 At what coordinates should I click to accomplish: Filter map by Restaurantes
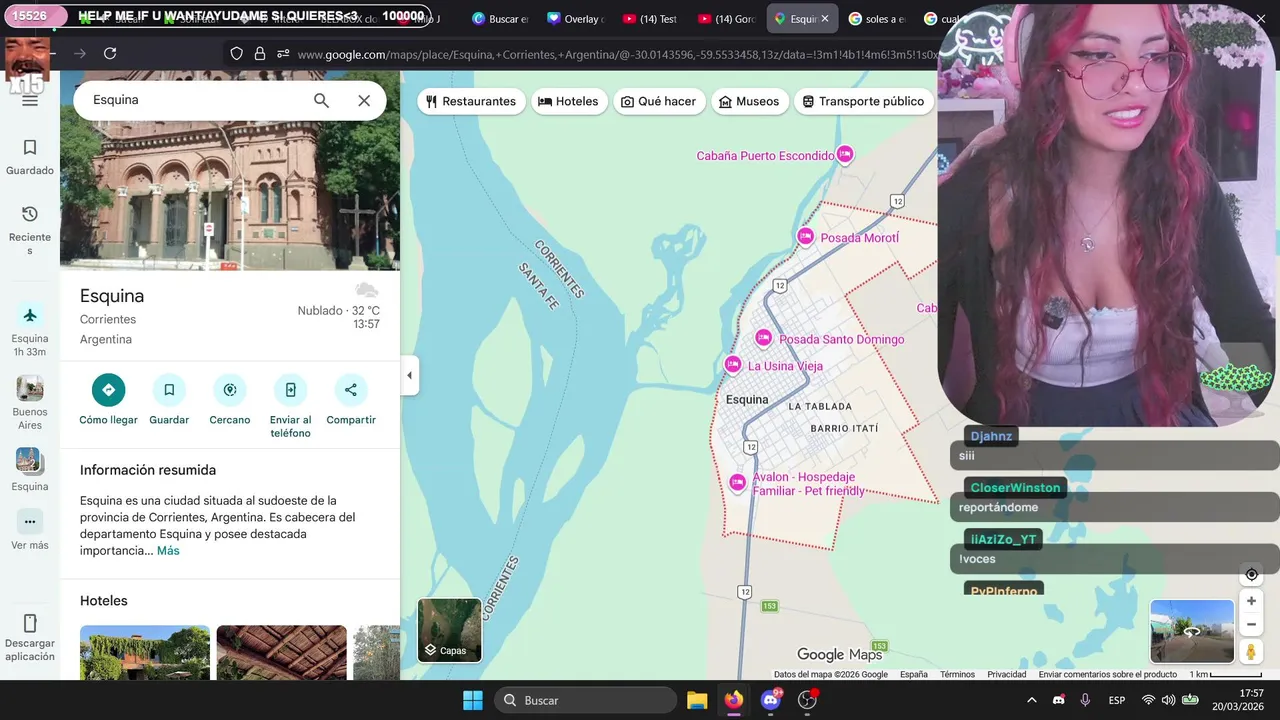471,101
